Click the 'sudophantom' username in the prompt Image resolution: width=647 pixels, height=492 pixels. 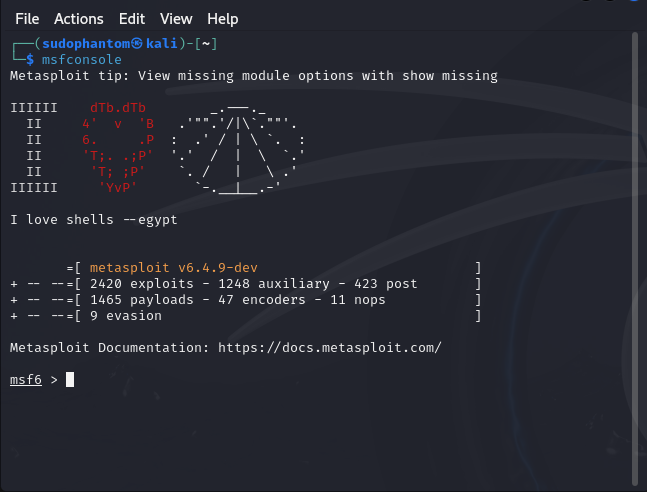click(x=86, y=44)
